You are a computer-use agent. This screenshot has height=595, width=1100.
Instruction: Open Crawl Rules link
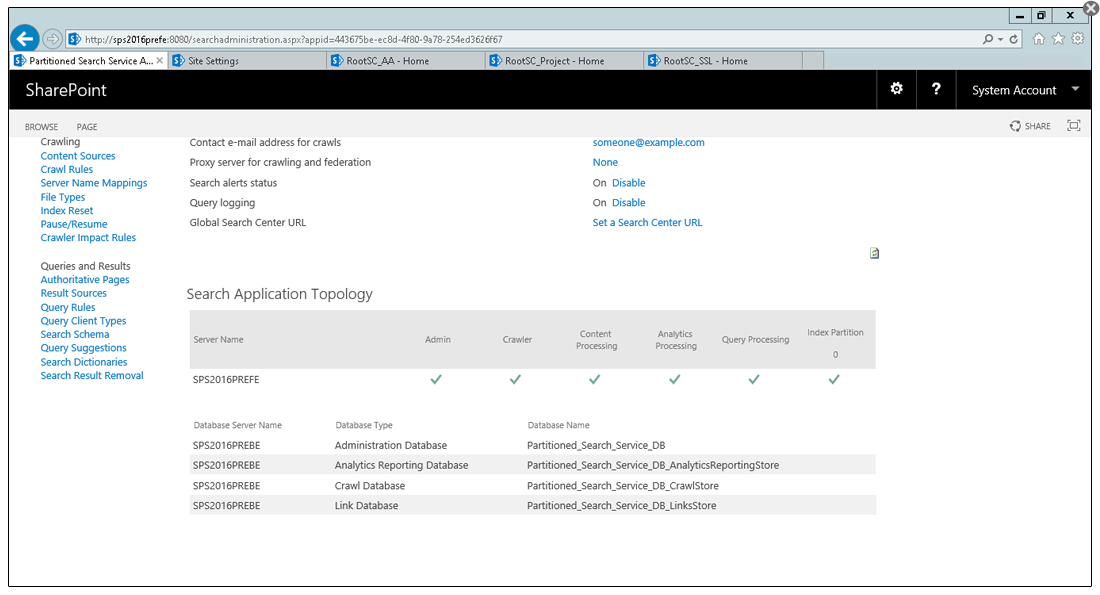pos(67,169)
